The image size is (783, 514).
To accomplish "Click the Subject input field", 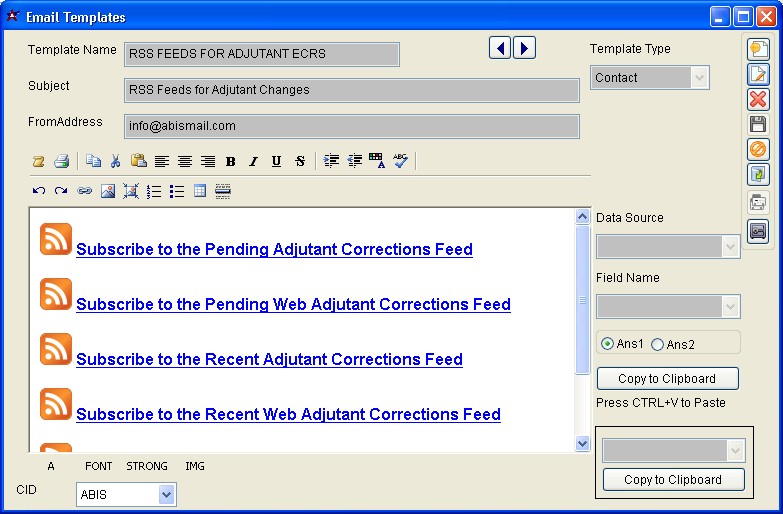I will point(351,90).
